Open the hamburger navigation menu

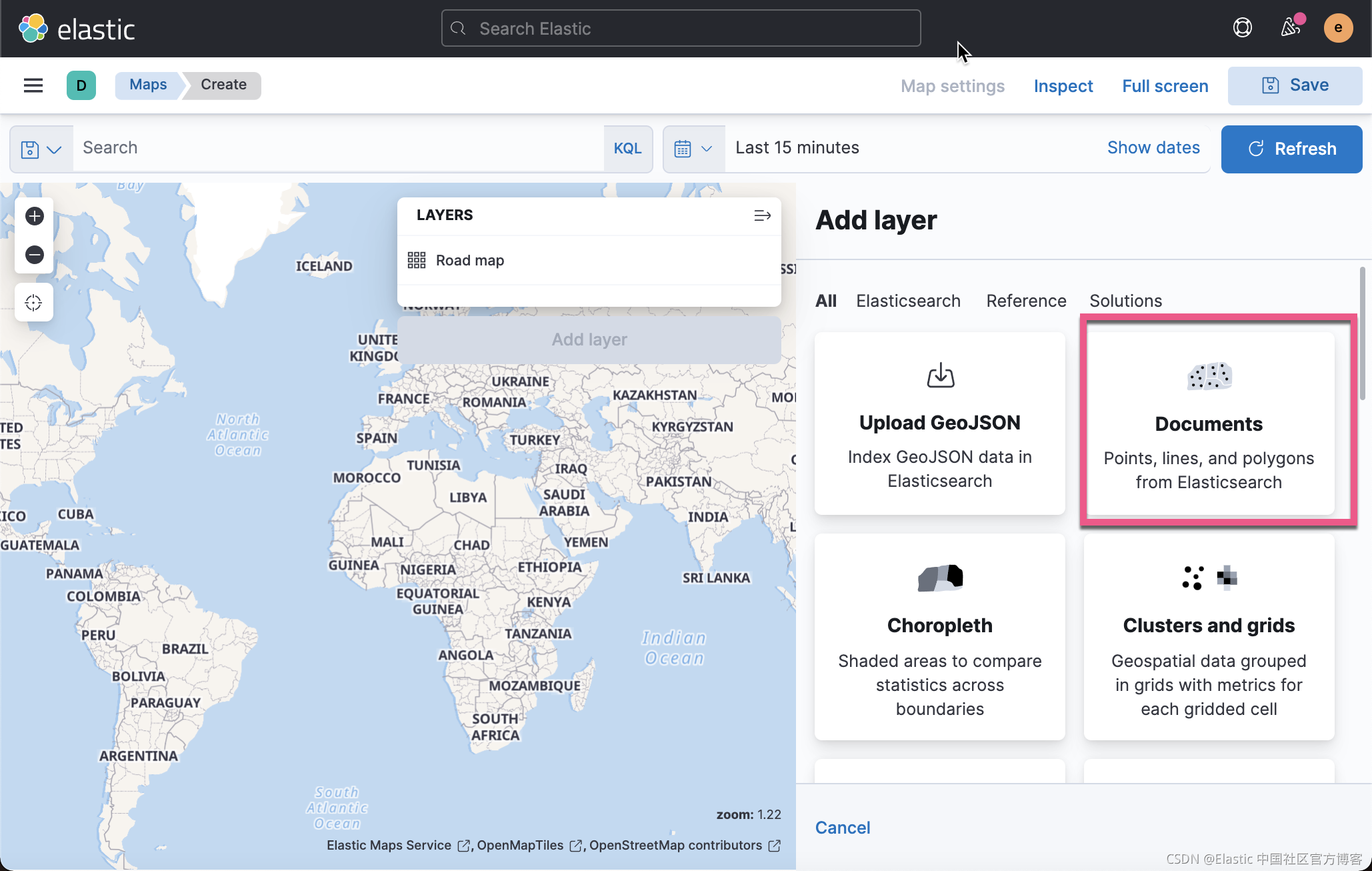point(33,85)
